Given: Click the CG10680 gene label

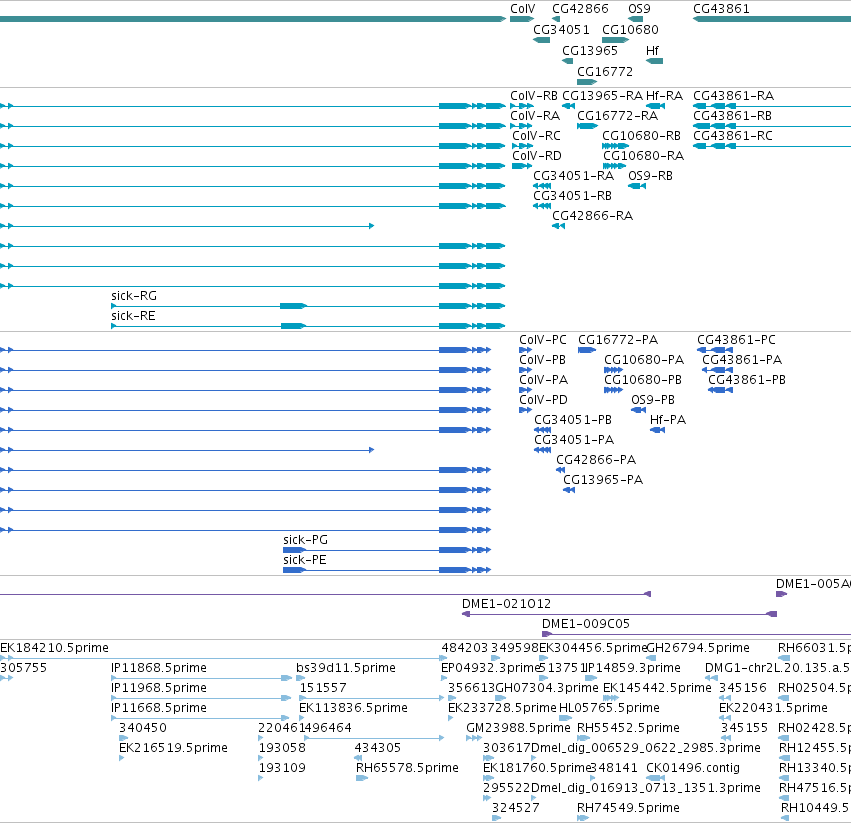Looking at the screenshot, I should (x=630, y=30).
